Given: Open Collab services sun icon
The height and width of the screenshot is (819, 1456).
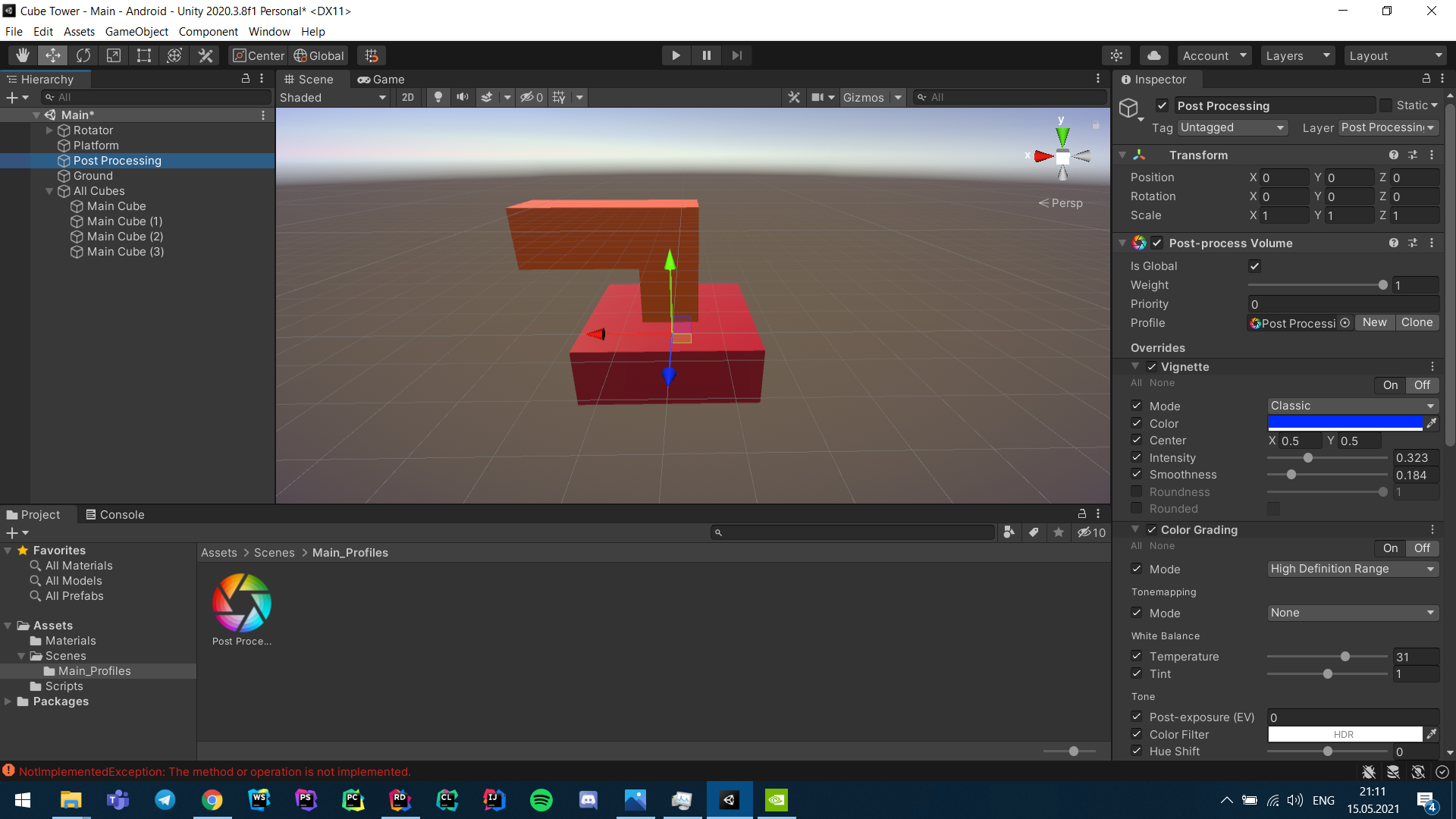Looking at the screenshot, I should [1116, 55].
